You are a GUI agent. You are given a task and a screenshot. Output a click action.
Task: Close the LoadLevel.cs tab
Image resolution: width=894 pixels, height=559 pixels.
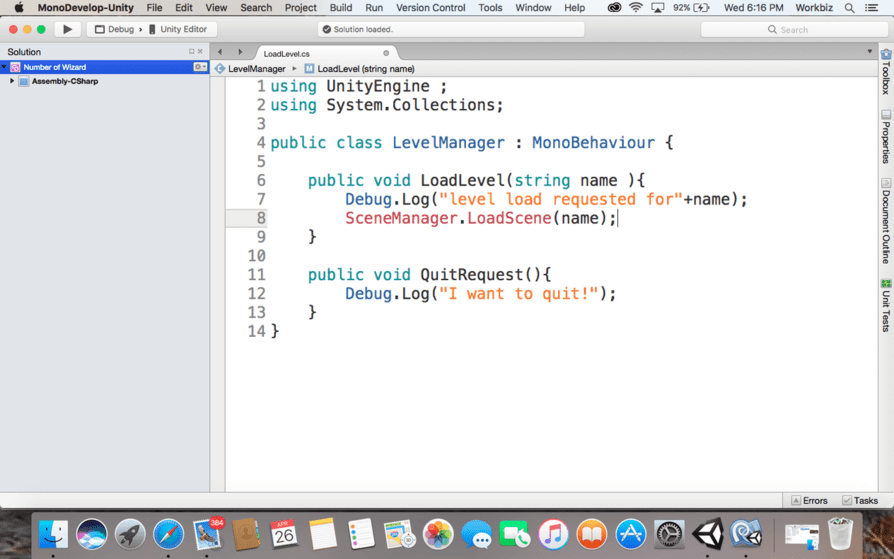pos(386,53)
